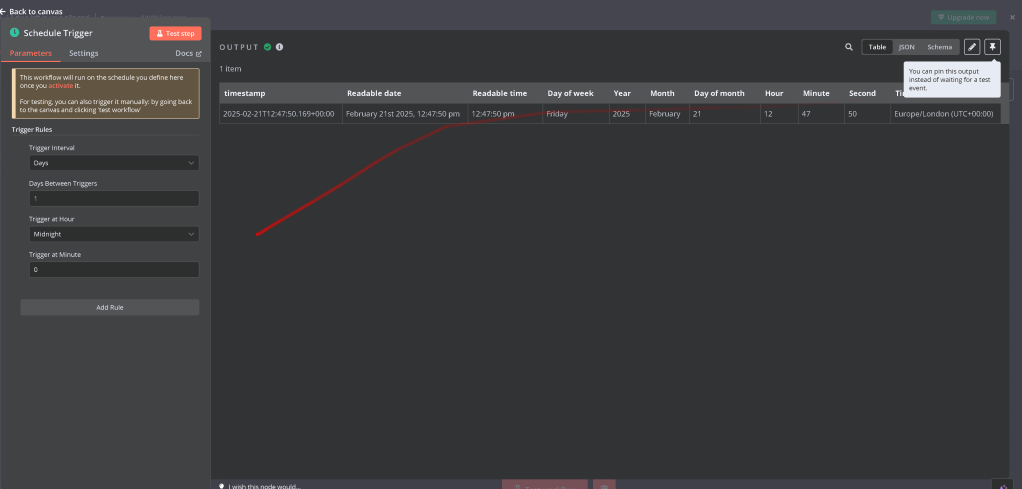Click the pin output icon
This screenshot has width=1022, height=489.
point(992,47)
